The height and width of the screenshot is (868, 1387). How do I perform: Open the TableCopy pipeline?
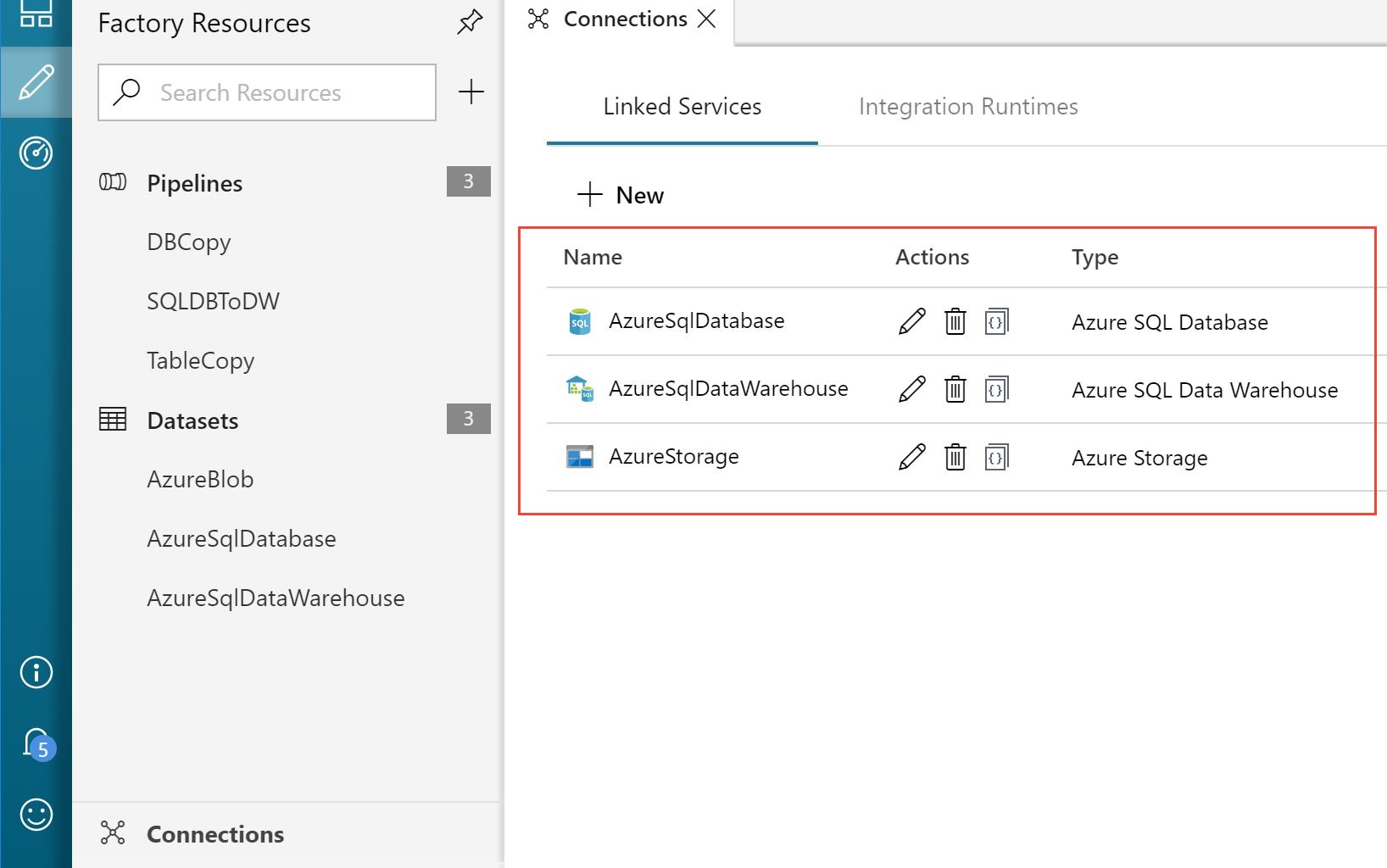201,361
